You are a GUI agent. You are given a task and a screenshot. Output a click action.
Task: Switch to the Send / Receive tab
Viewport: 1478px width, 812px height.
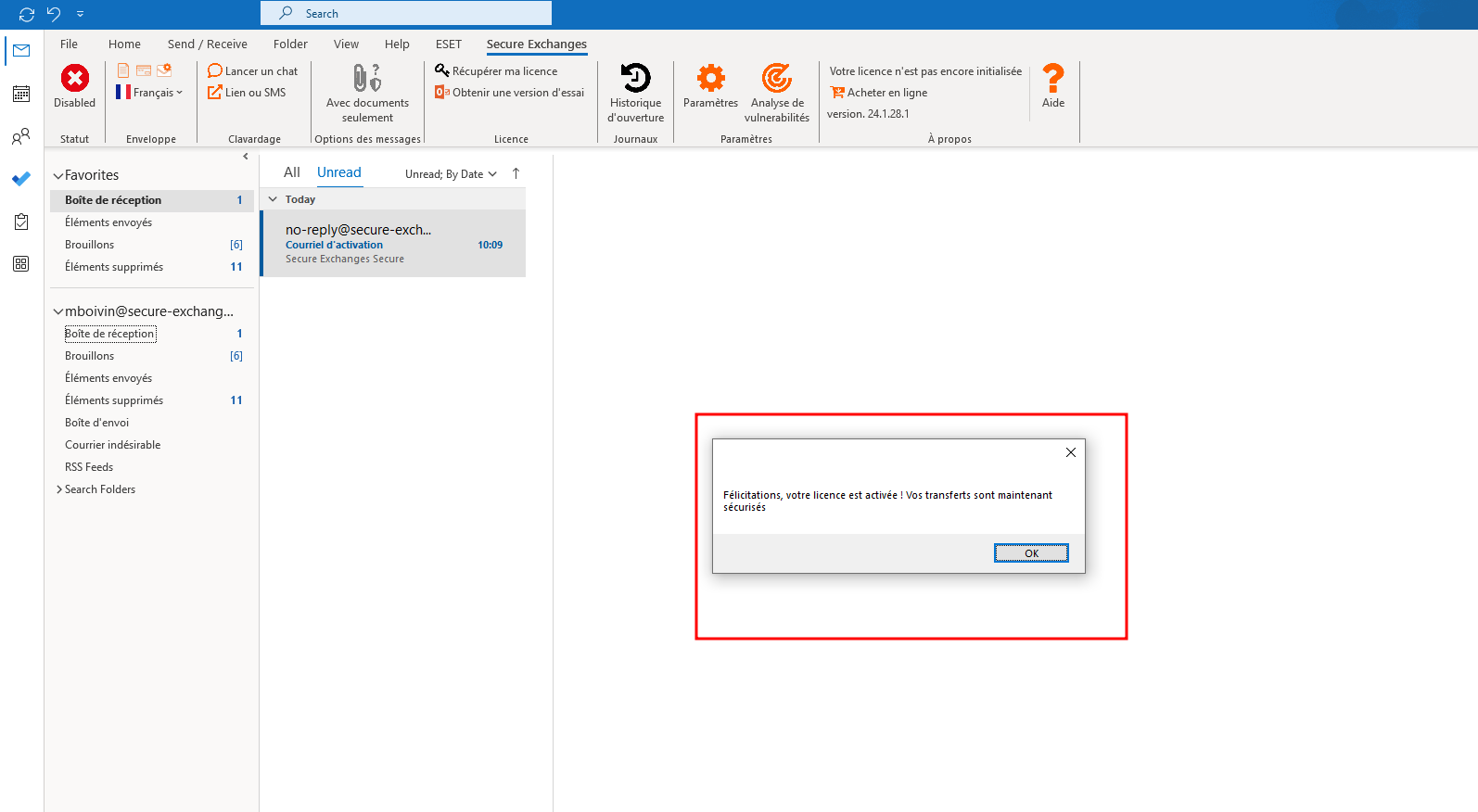coord(208,44)
